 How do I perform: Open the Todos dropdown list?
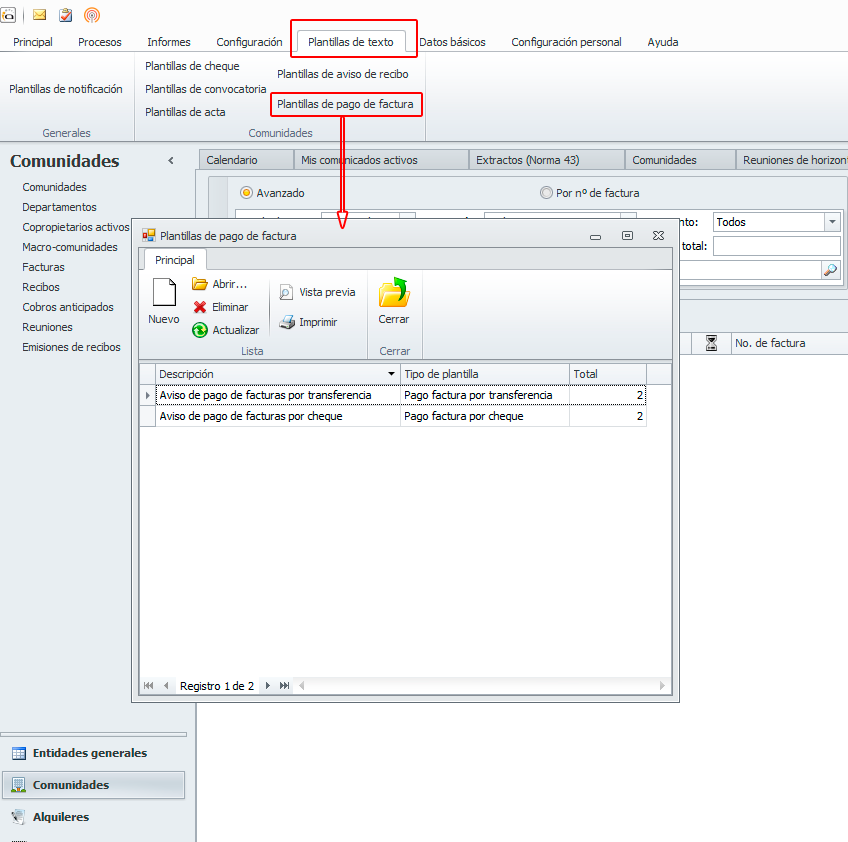(832, 222)
